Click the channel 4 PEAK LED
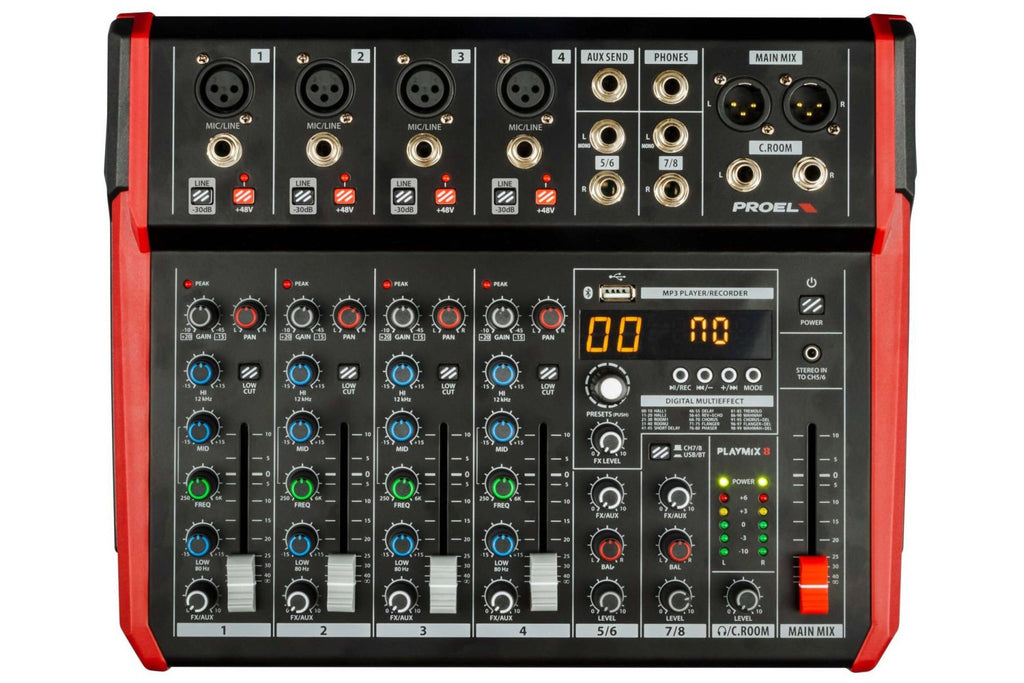The image size is (1024, 683). (486, 284)
